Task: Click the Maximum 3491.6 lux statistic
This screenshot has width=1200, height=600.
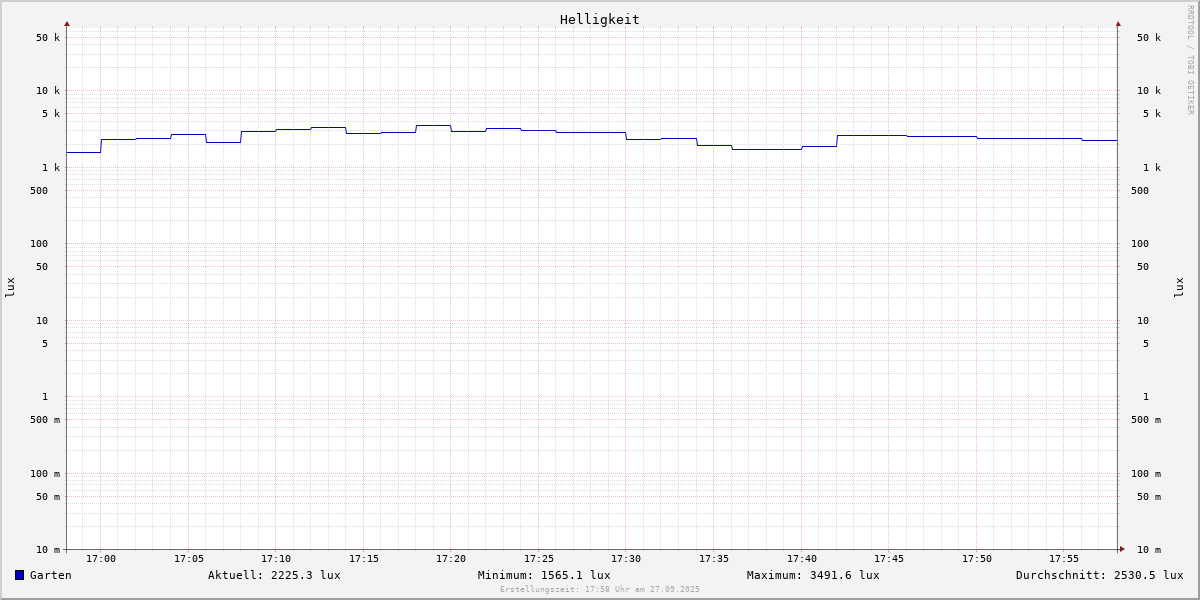Action: coord(813,575)
